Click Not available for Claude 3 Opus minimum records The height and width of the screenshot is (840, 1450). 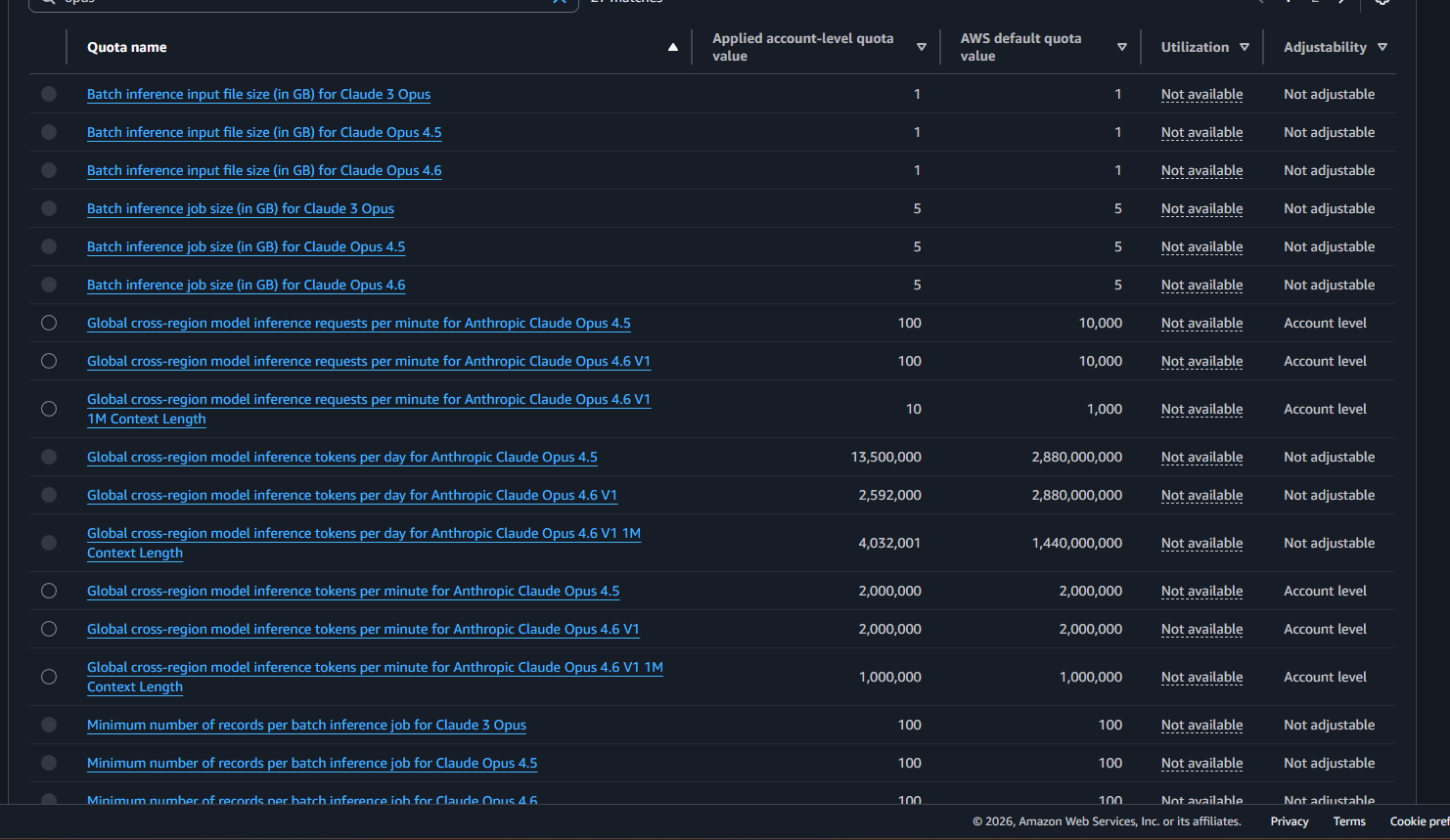1201,725
